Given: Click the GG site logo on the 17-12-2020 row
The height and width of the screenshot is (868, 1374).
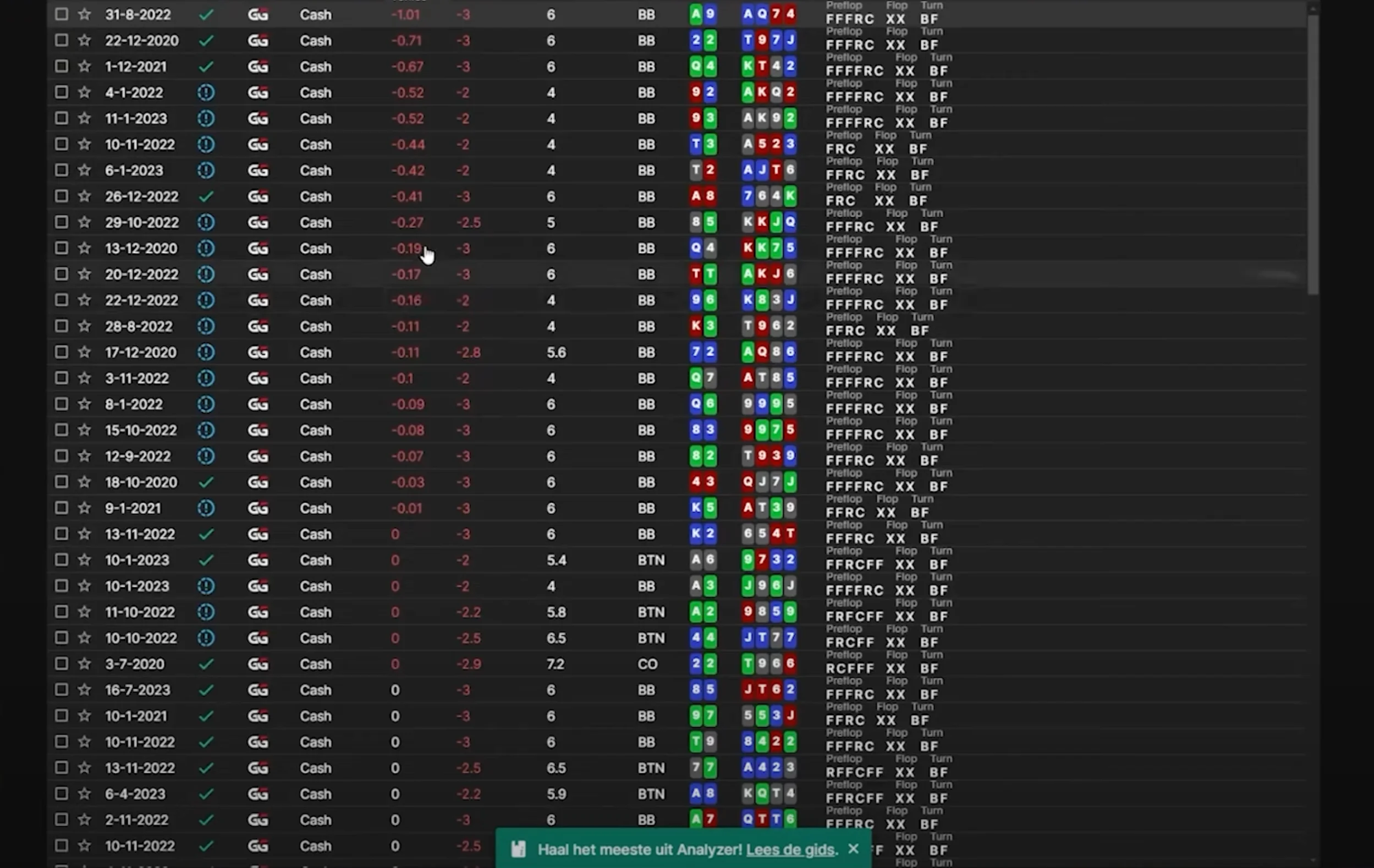Looking at the screenshot, I should coord(258,352).
